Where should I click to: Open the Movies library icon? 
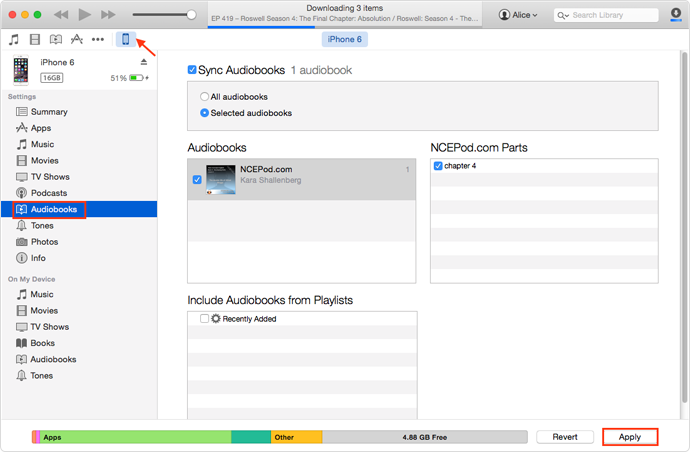[35, 39]
